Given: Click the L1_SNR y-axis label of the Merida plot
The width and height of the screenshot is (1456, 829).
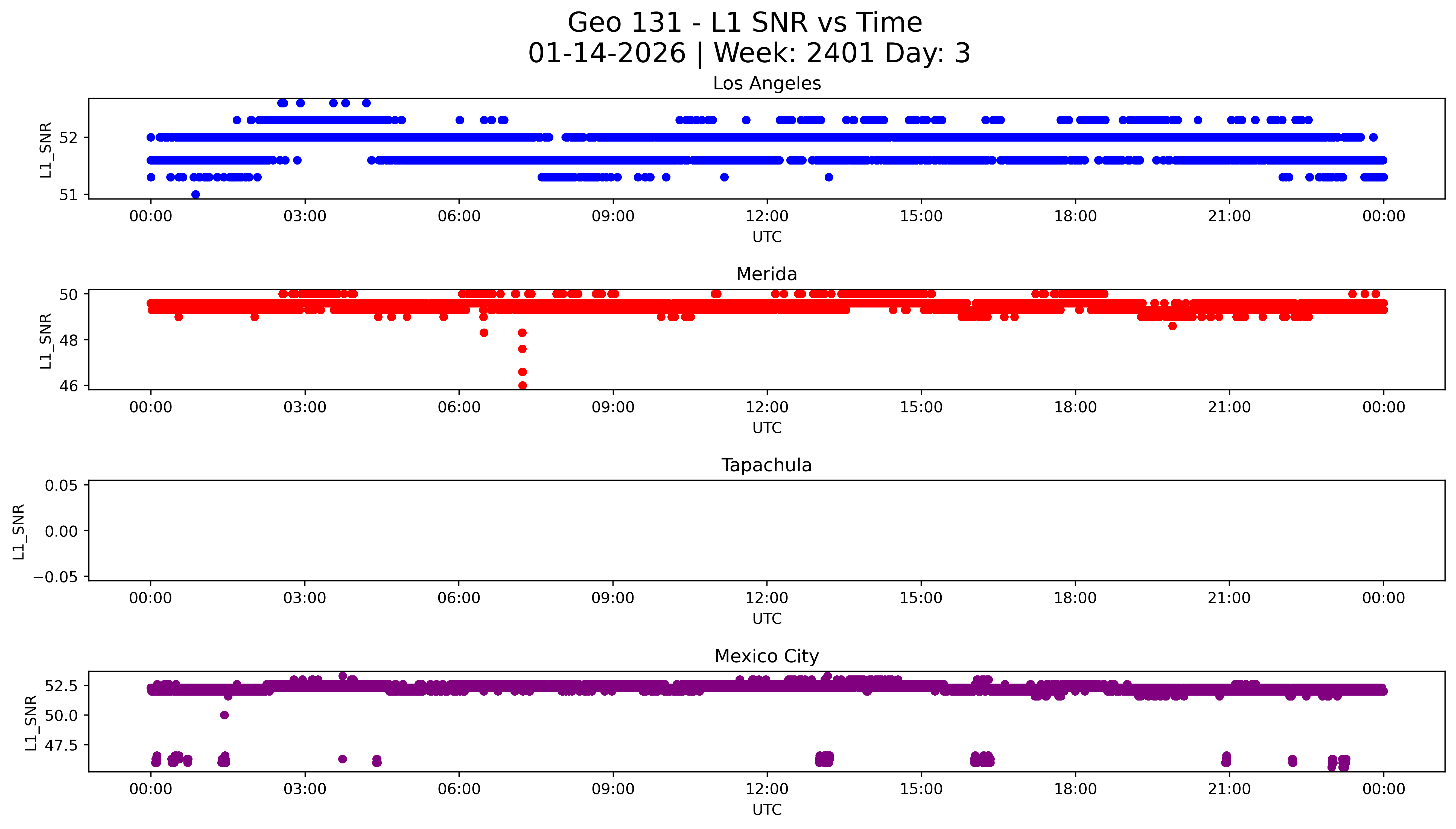Looking at the screenshot, I should (46, 341).
